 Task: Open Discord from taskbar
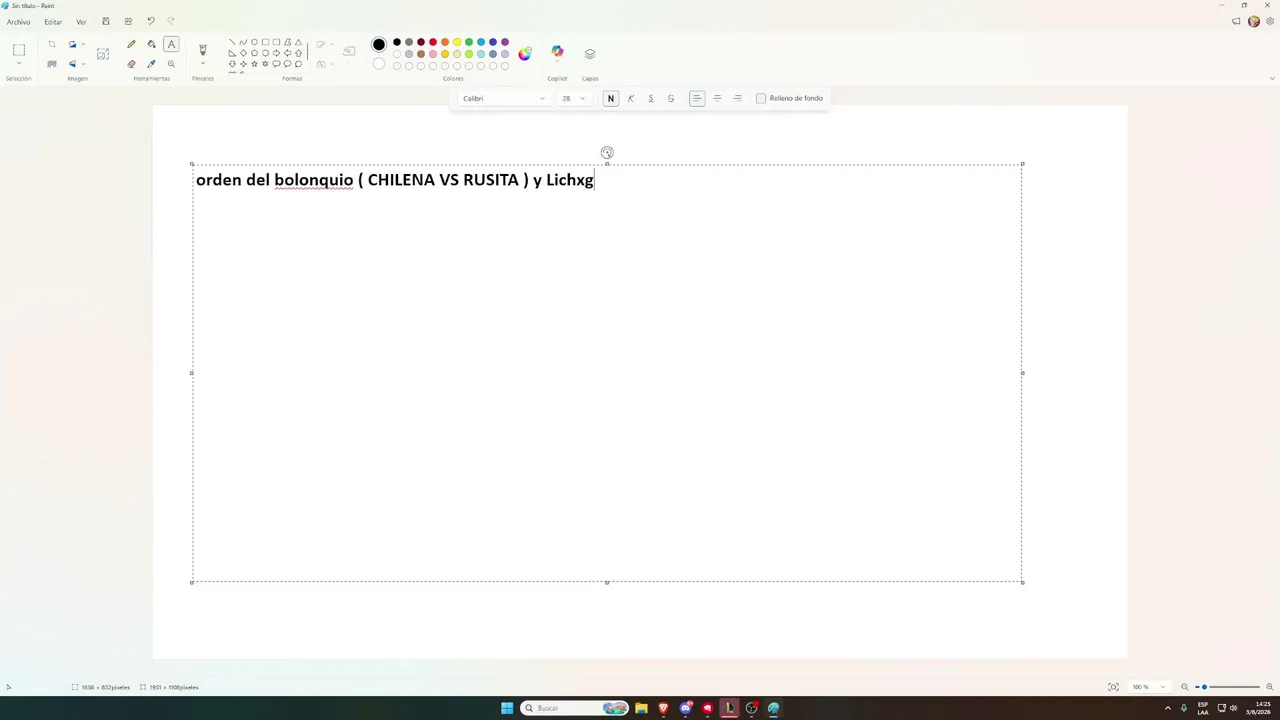click(685, 708)
